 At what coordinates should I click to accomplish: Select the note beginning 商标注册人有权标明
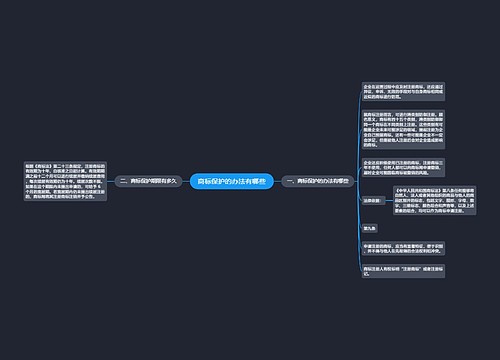coord(403,271)
